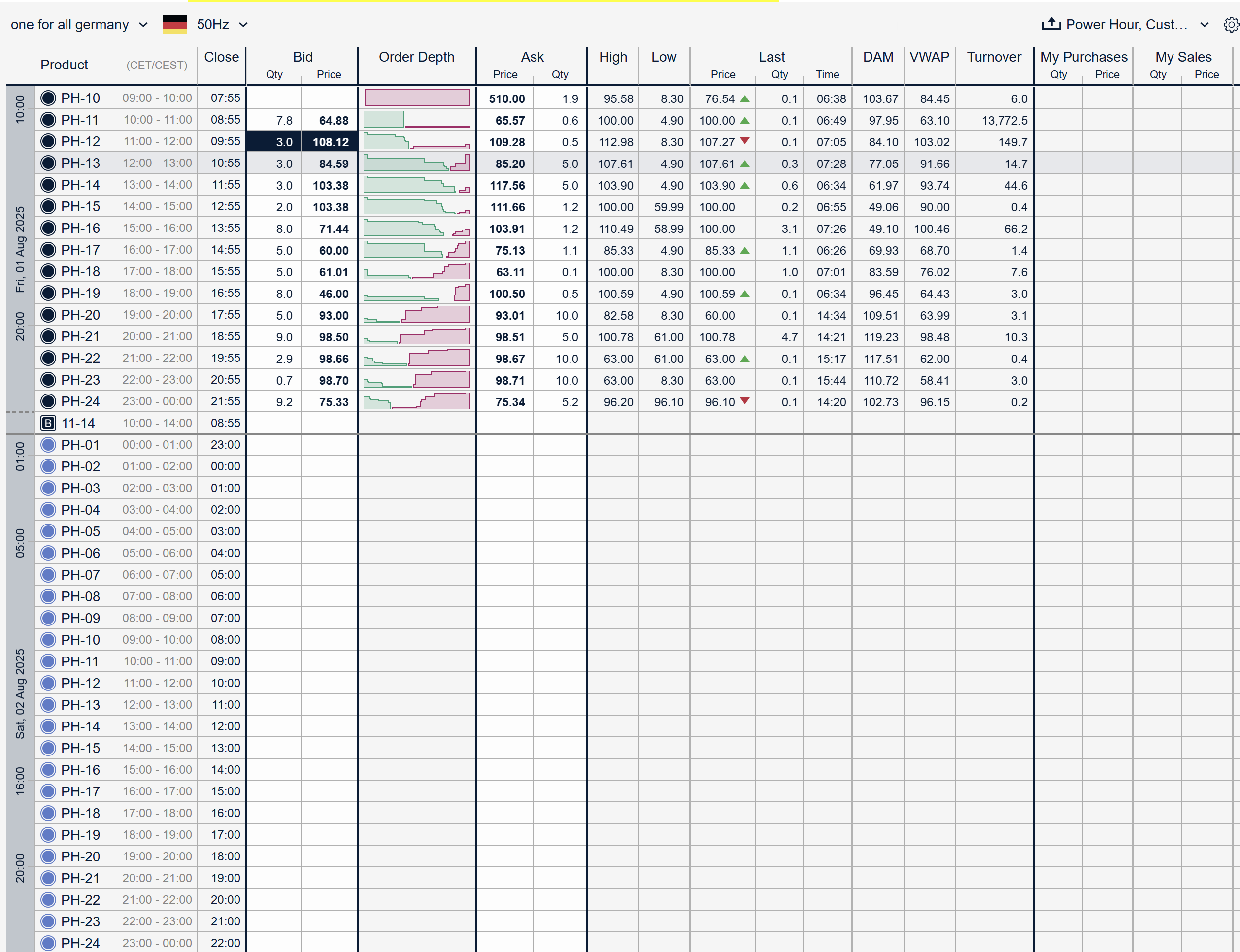
Task: Expand the 'one for all germany' dropdown
Action: tap(143, 24)
